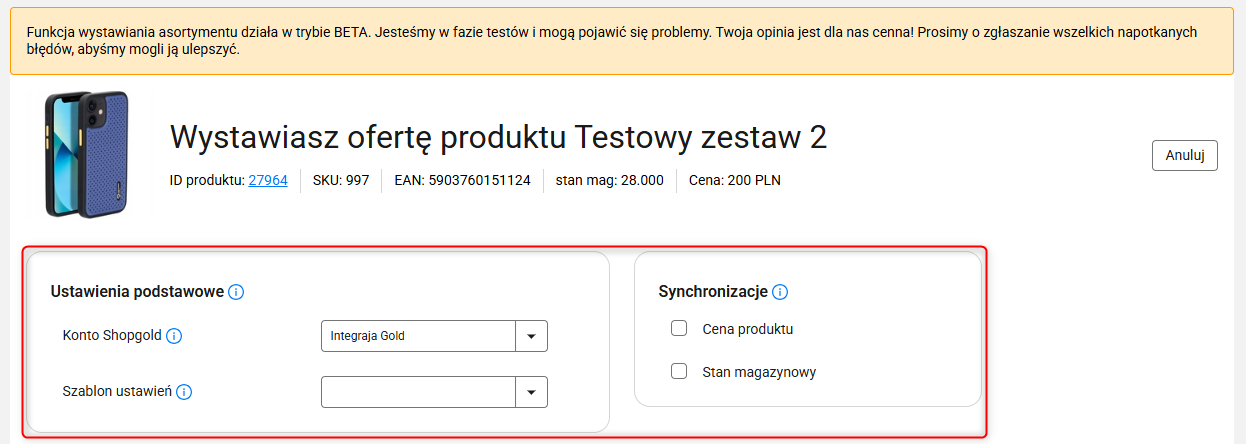Expand Konto Shopgold dropdown arrow

[x=531, y=336]
